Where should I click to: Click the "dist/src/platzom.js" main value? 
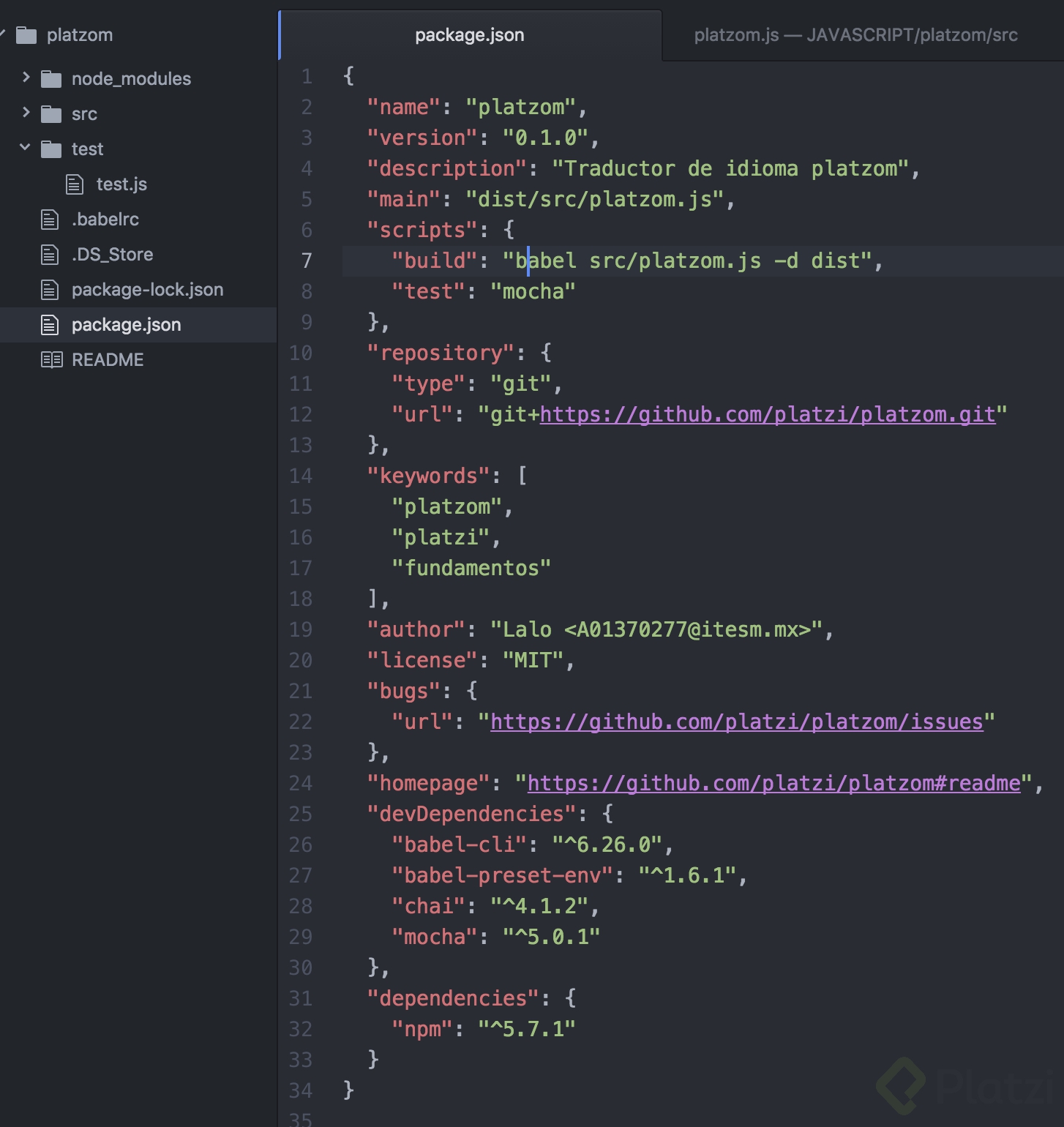[x=595, y=200]
